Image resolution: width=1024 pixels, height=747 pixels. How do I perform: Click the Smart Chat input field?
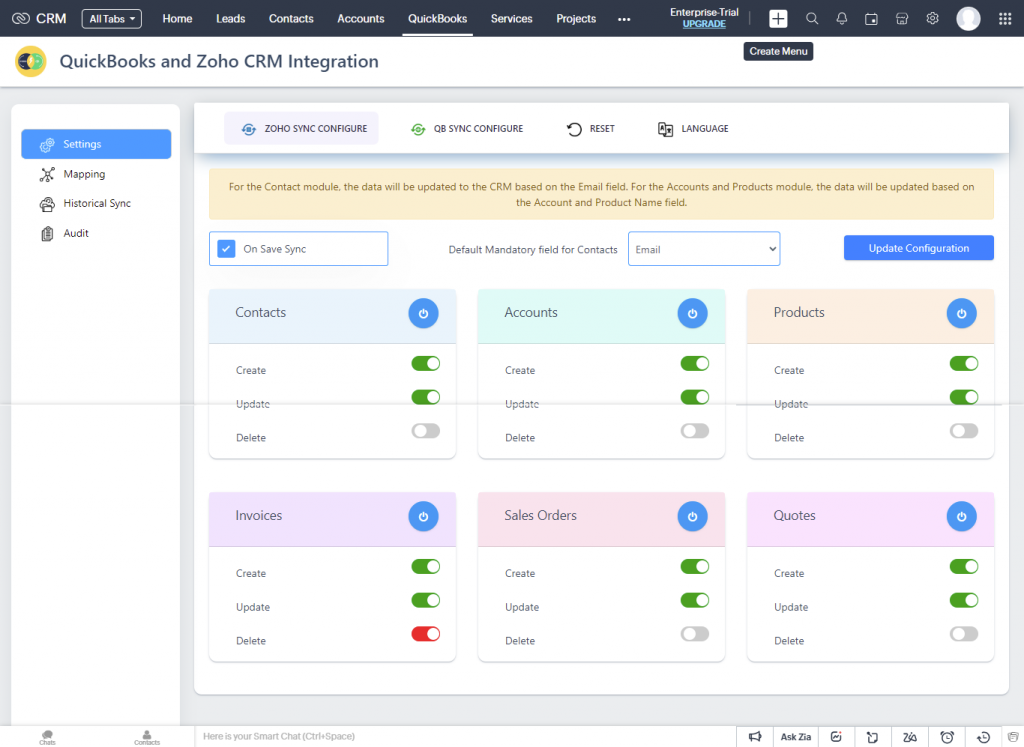click(465, 737)
